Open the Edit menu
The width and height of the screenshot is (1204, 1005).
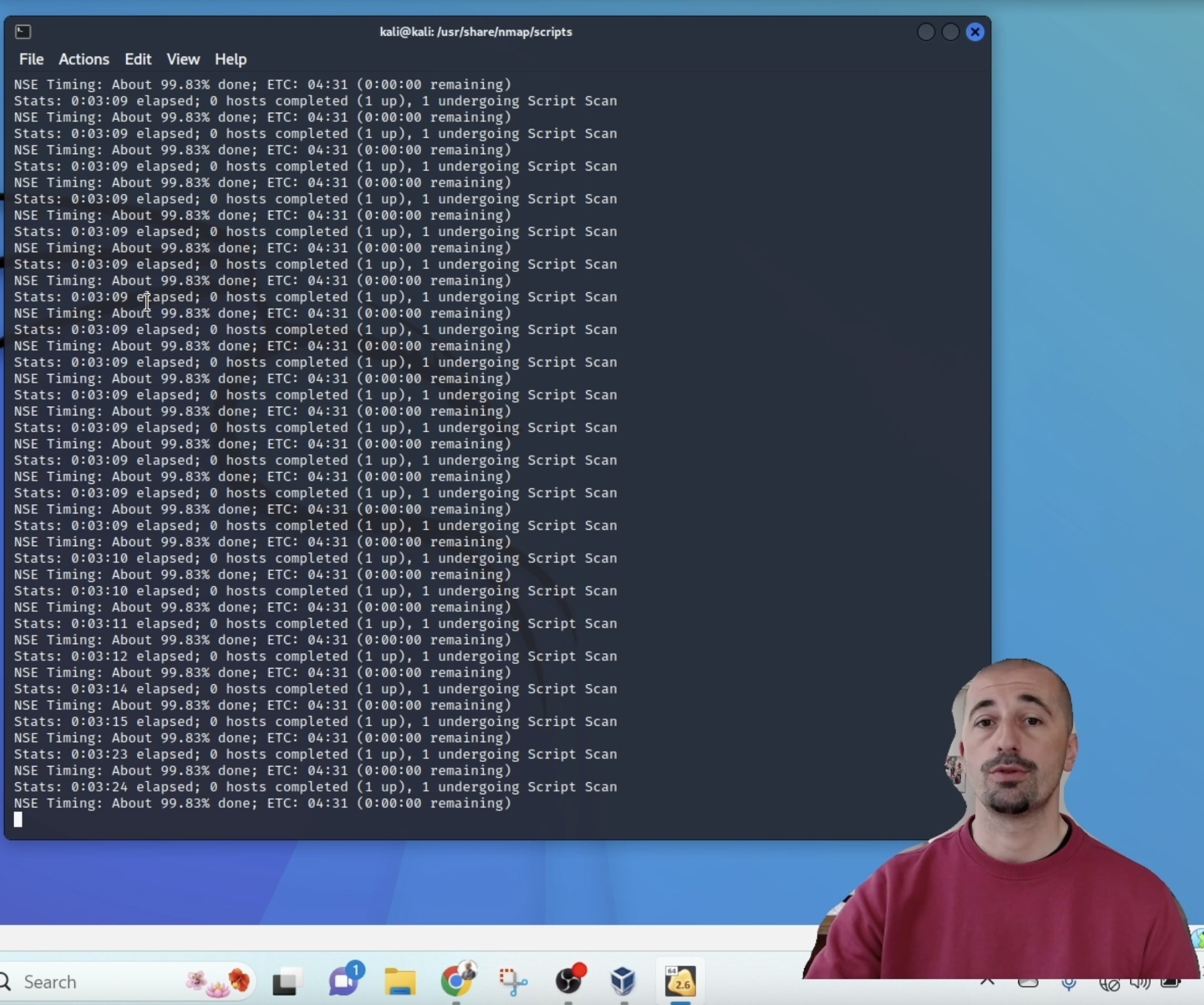point(138,59)
